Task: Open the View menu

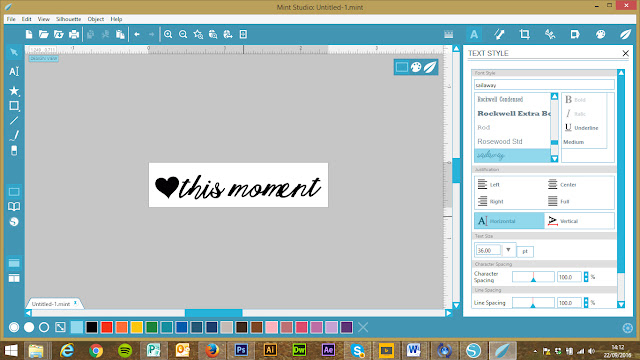Action: click(44, 19)
